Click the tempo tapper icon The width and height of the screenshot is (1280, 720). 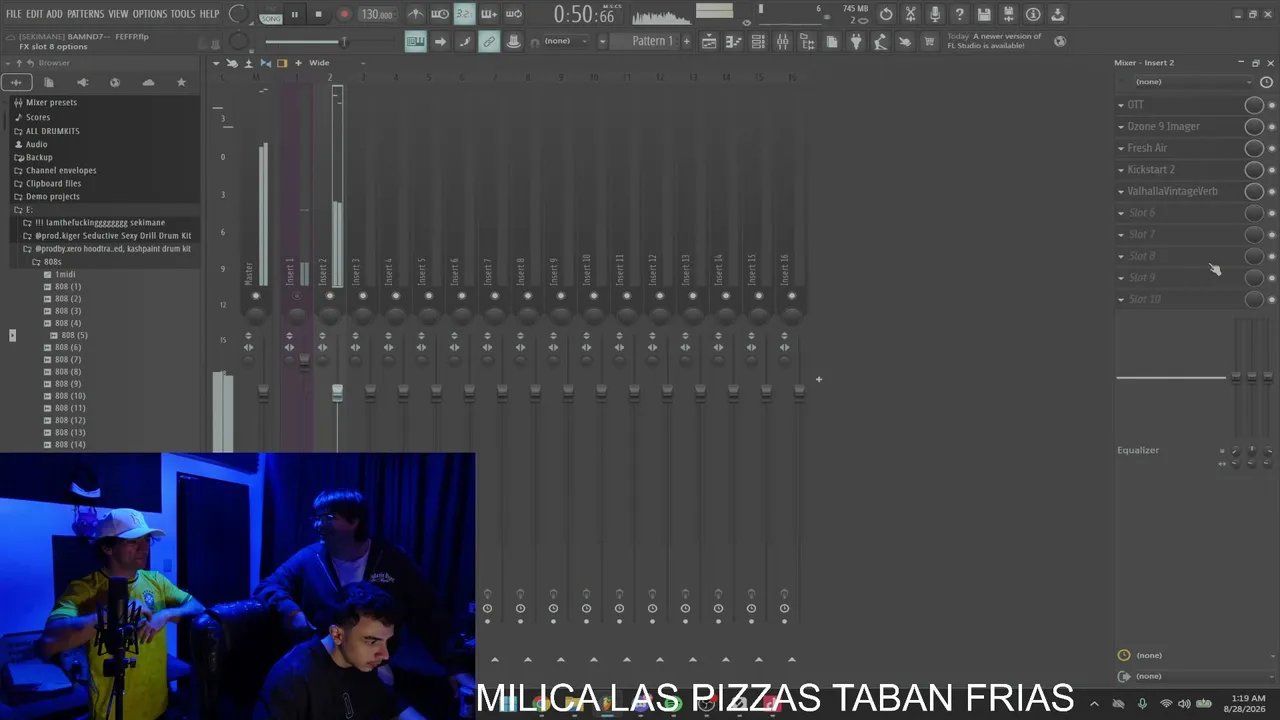880,41
